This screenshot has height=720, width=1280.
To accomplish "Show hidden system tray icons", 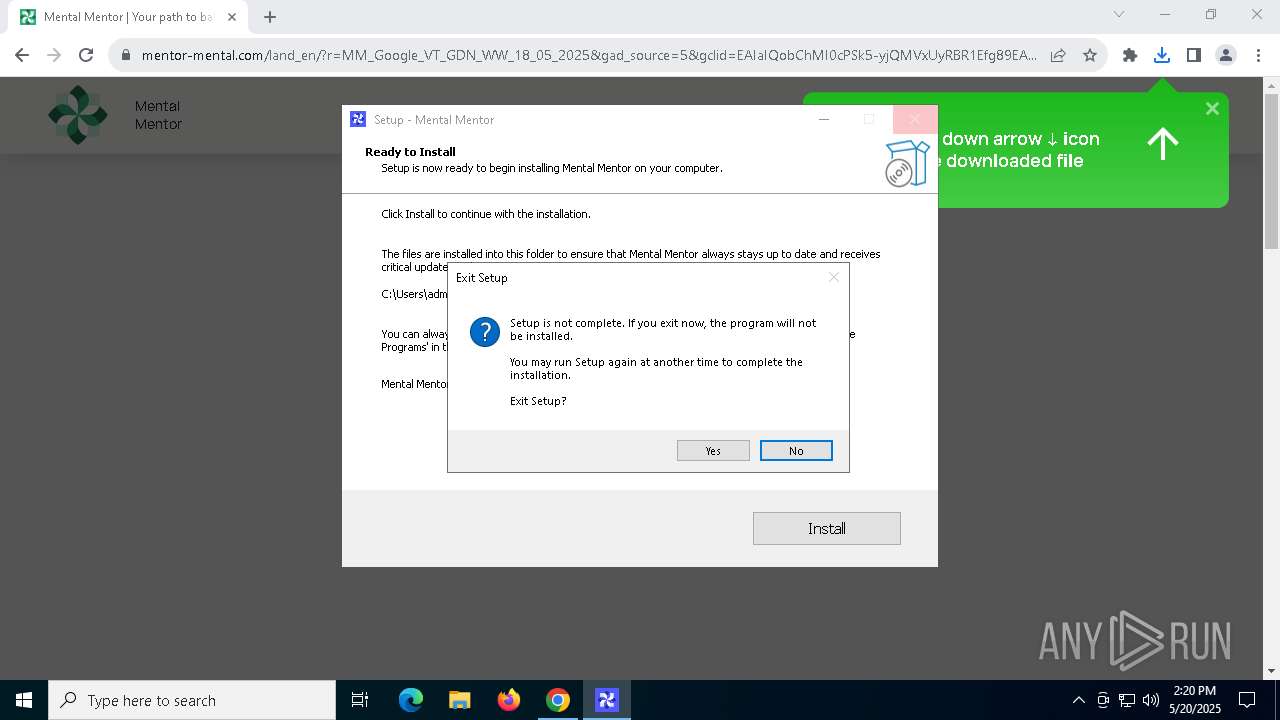I will click(1078, 700).
